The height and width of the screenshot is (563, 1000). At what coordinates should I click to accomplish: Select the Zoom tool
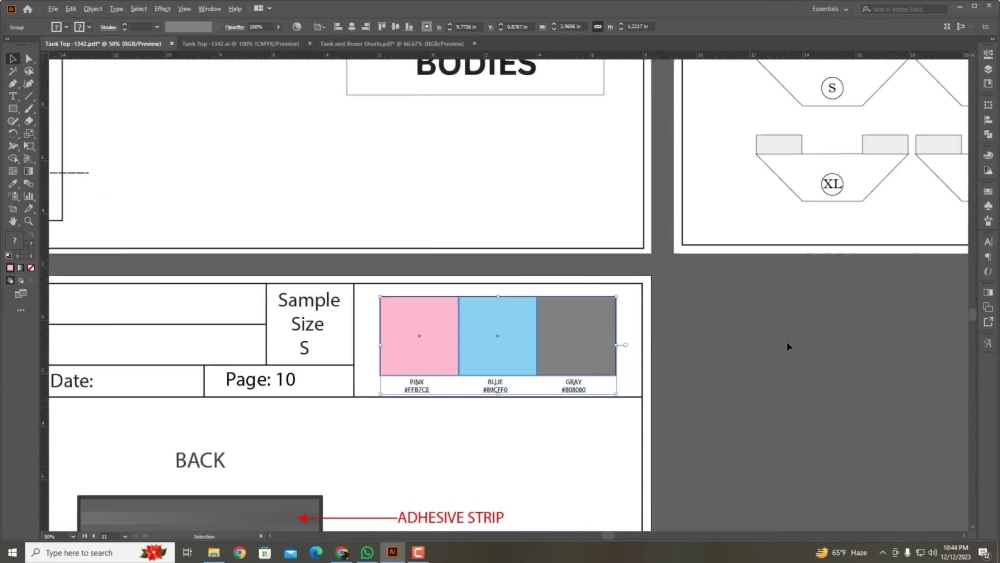[x=29, y=221]
